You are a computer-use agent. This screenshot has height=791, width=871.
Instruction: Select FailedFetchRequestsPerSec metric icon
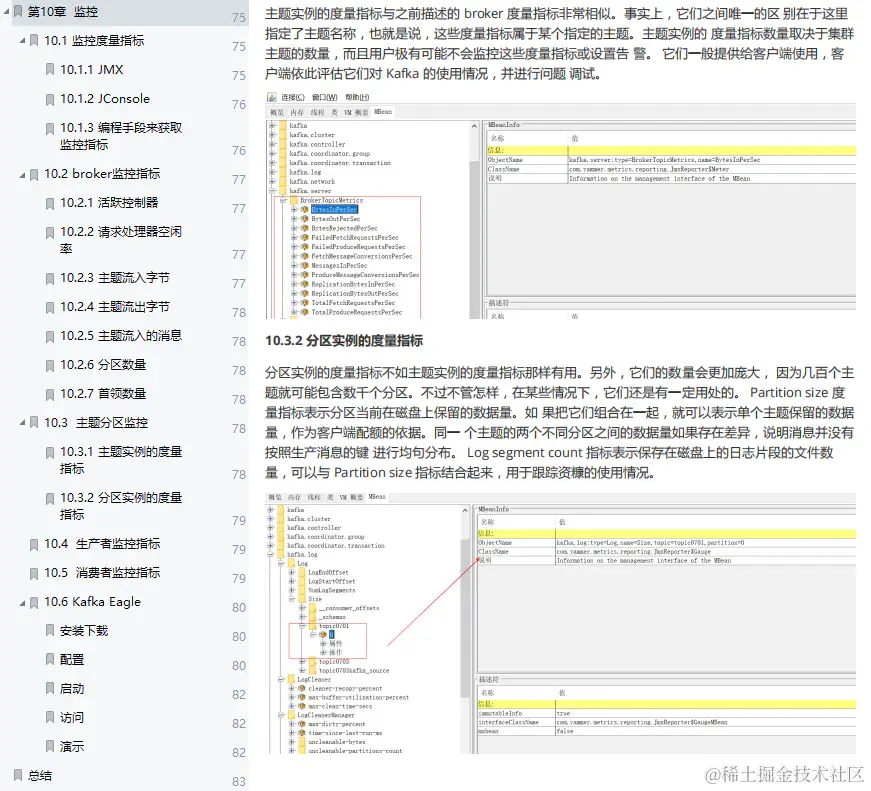(304, 237)
